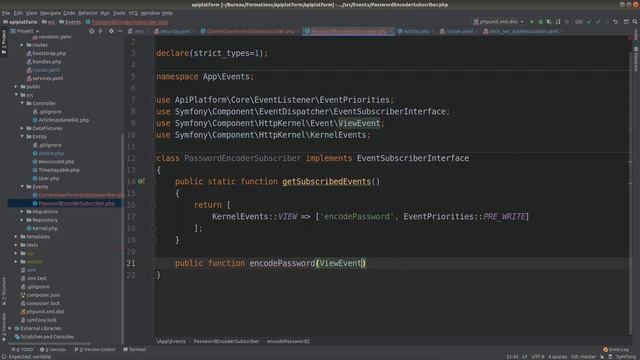Open the TODO tool window
Screen dimensions: 640x360
22,349
